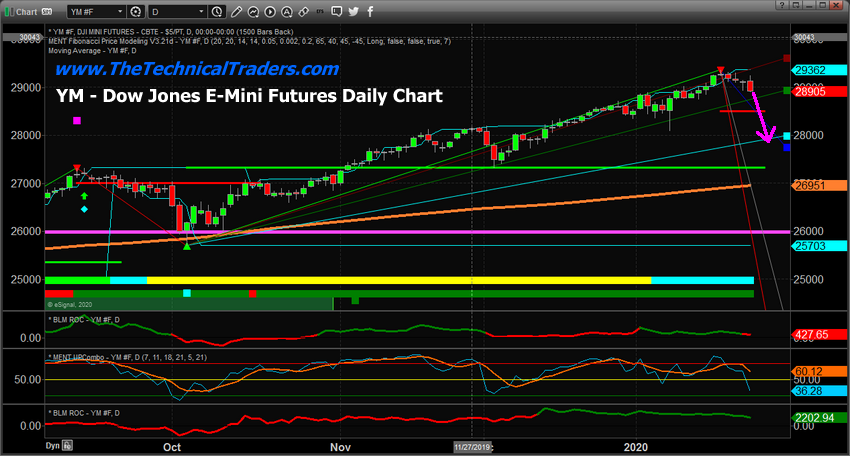The height and width of the screenshot is (456, 850).
Task: Open symbol settings gear icon
Action: pos(136,11)
